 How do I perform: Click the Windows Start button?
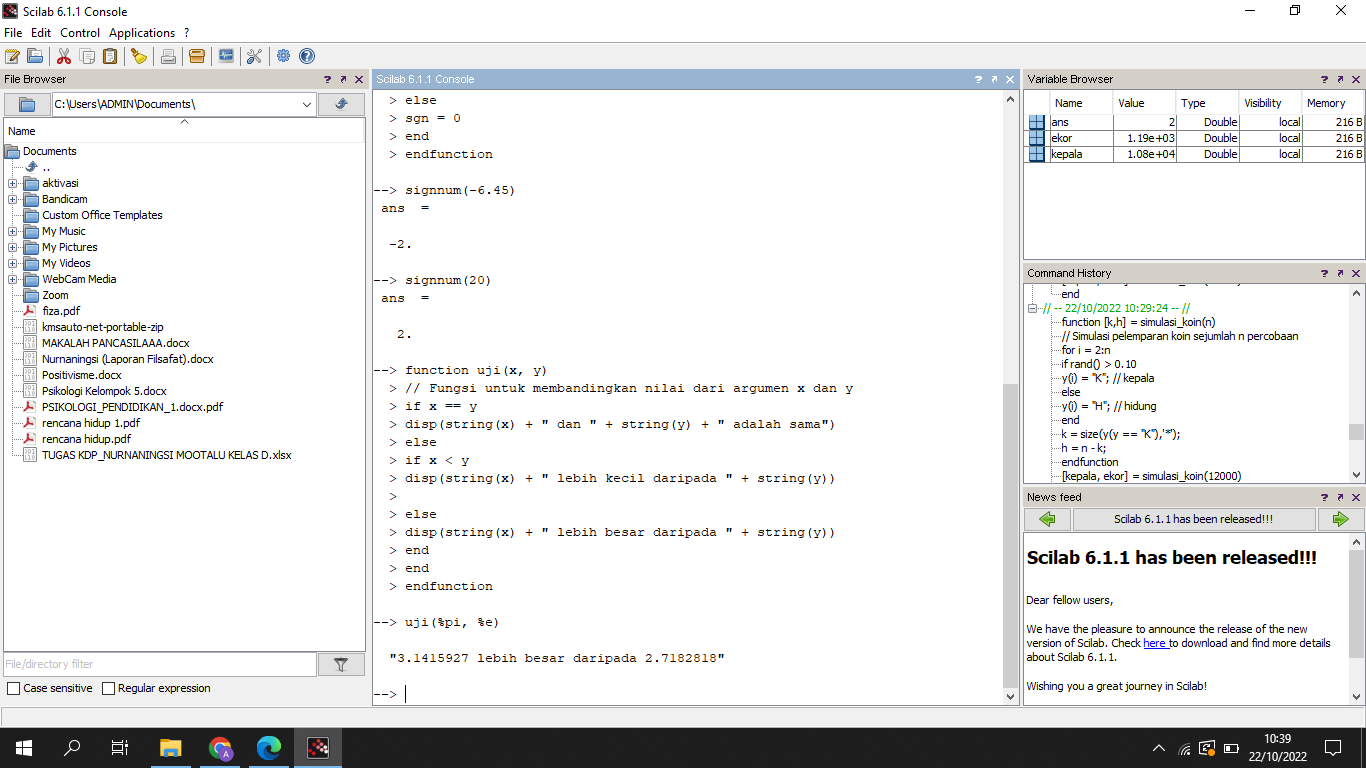click(x=24, y=747)
